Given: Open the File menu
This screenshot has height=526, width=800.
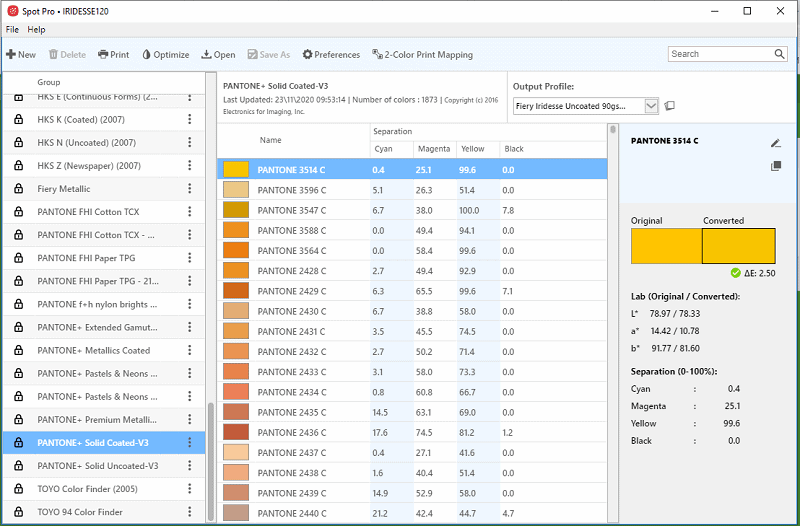Looking at the screenshot, I should coord(12,30).
